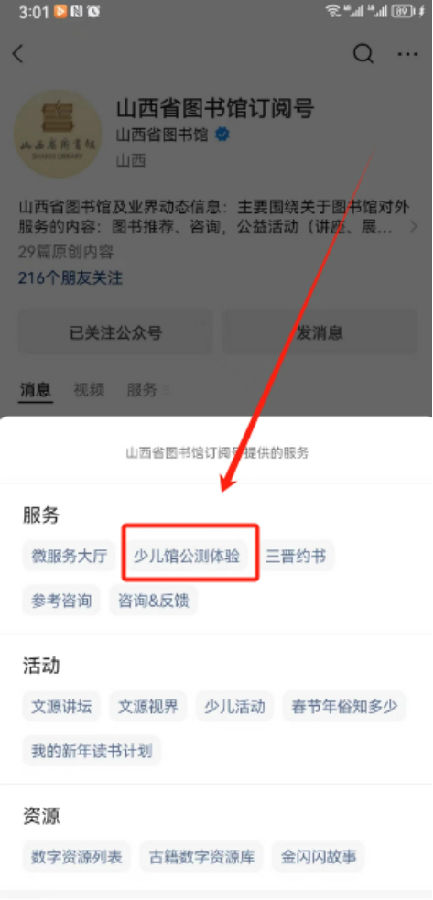Tap the Shanxi Library avatar logo

coord(57,134)
